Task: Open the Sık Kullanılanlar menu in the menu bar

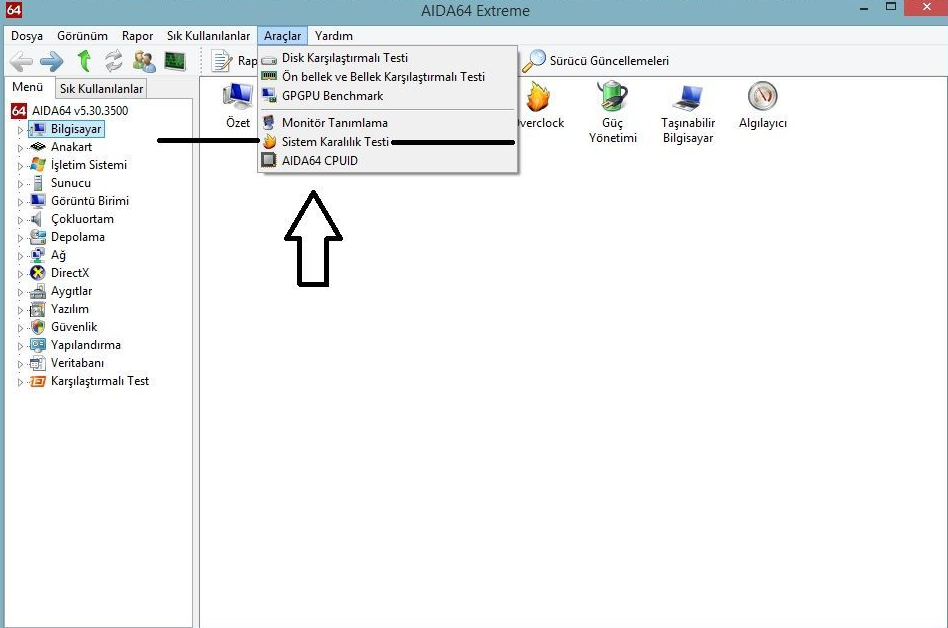Action: click(208, 36)
